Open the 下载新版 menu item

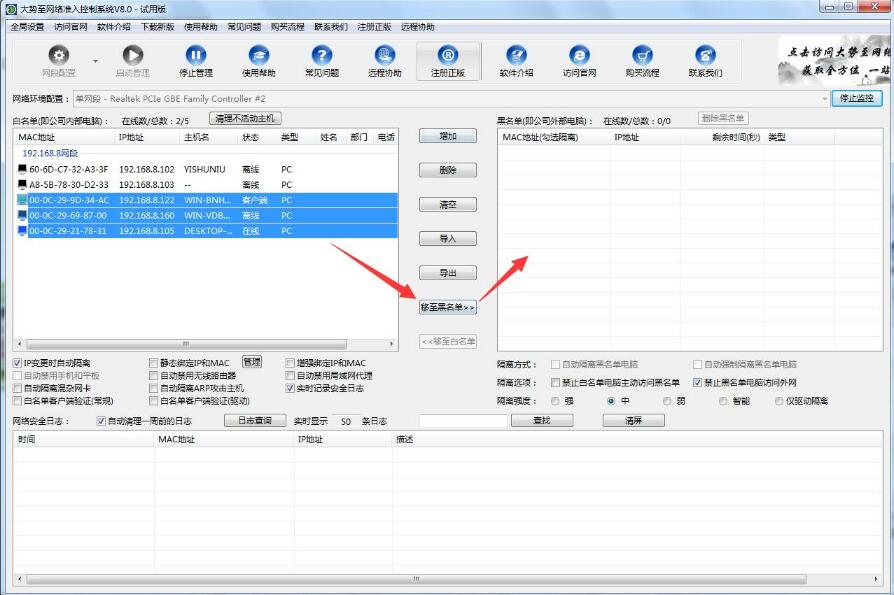[x=157, y=27]
